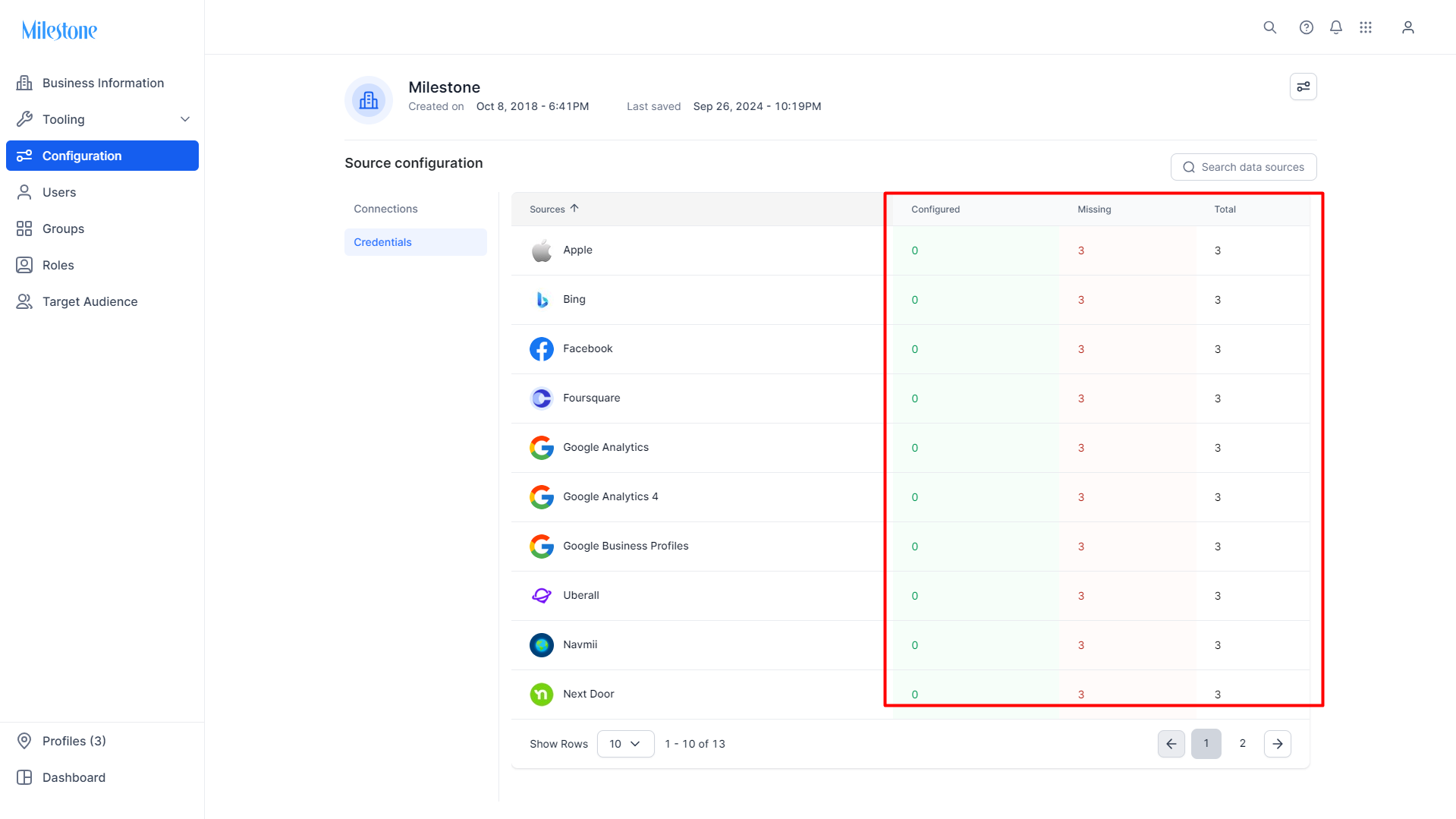Viewport: 1456px width, 819px height.
Task: Go to next page arrow
Action: click(1278, 744)
